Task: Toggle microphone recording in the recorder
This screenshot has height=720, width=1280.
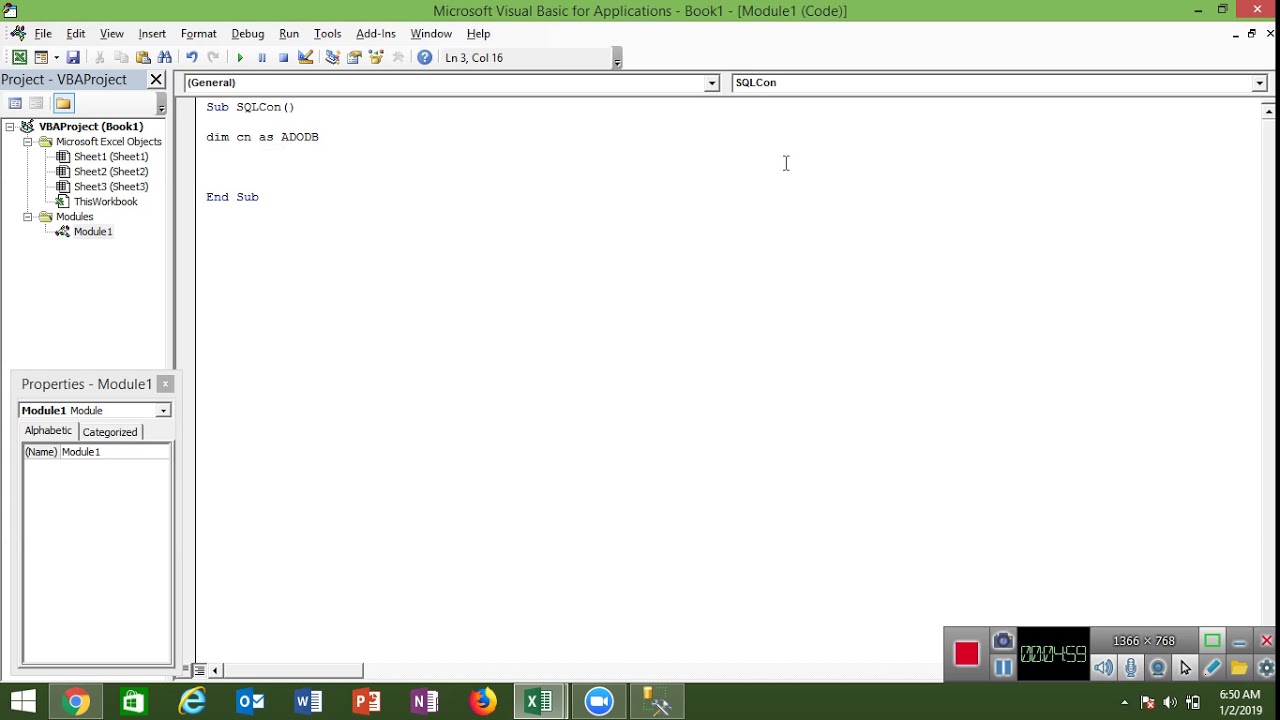Action: (1131, 668)
